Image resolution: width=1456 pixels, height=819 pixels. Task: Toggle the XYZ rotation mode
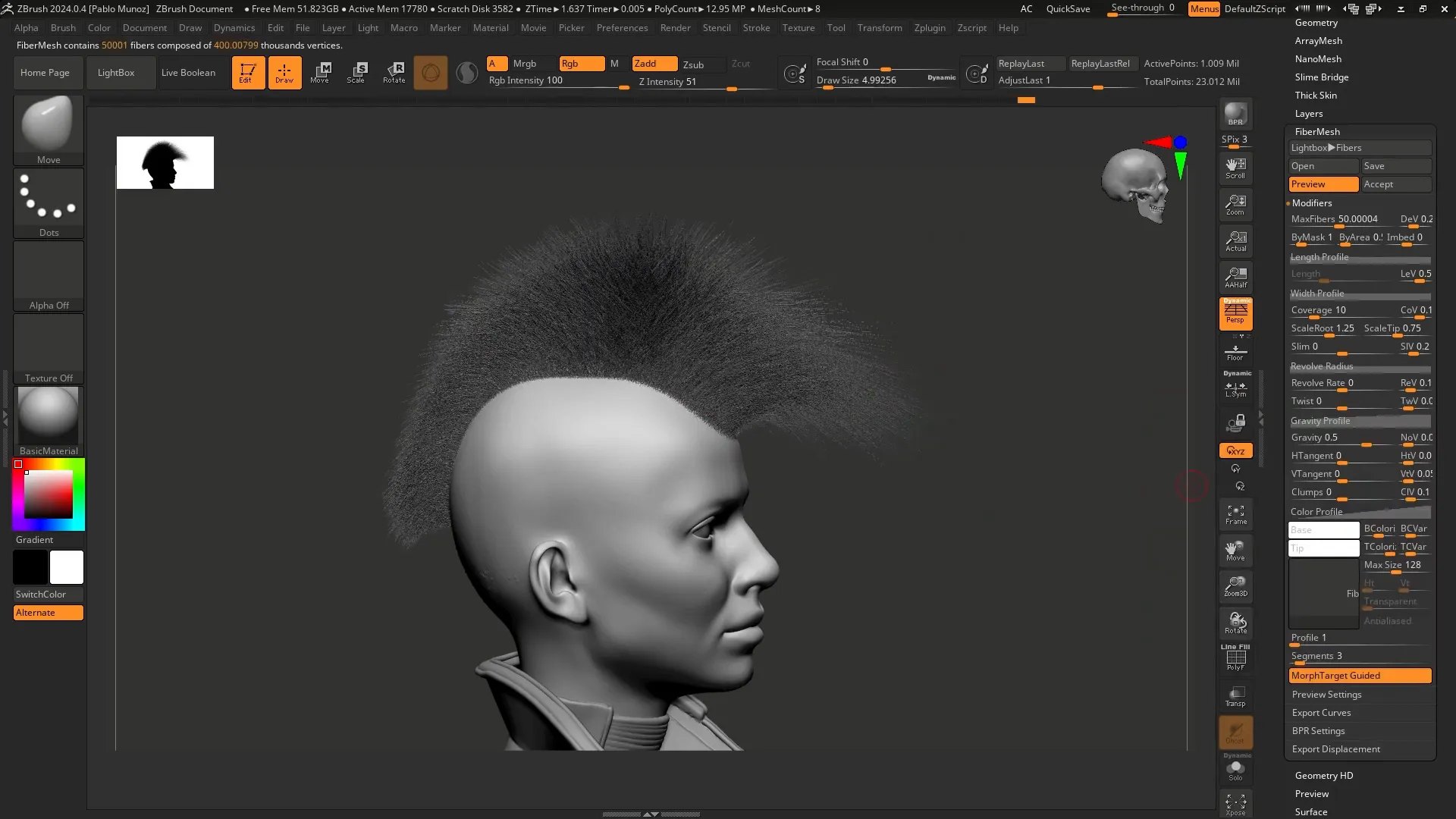pyautogui.click(x=1235, y=450)
